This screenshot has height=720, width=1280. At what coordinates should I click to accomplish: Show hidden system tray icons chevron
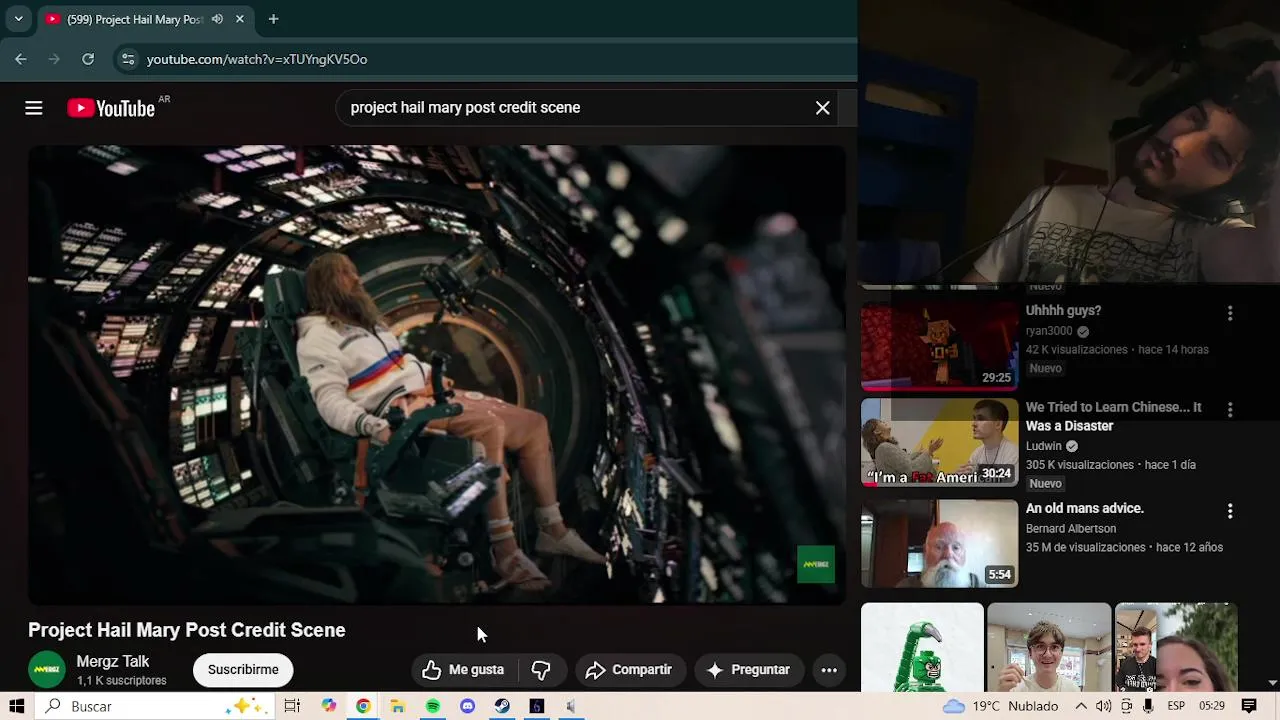click(1081, 706)
